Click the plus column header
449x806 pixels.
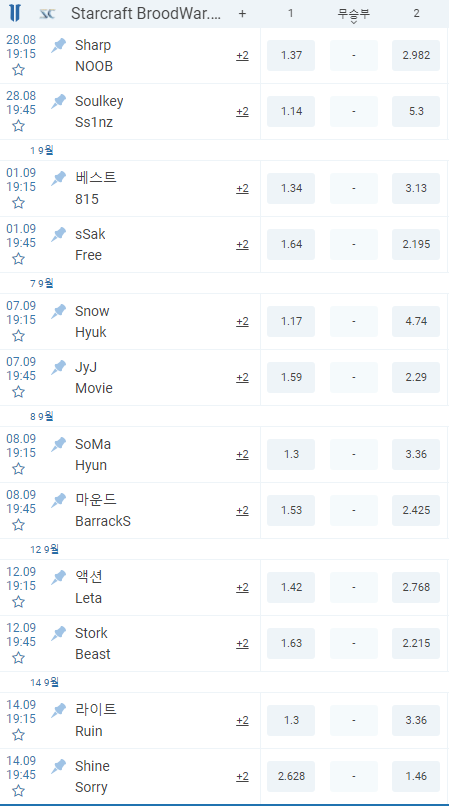click(242, 14)
